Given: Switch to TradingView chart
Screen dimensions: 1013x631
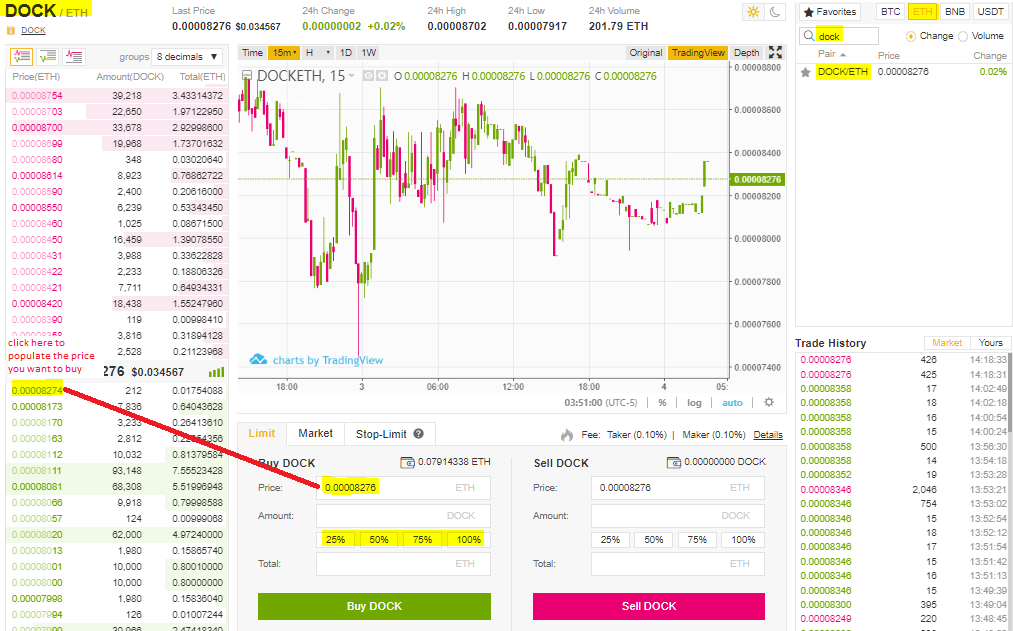Looking at the screenshot, I should click(698, 53).
